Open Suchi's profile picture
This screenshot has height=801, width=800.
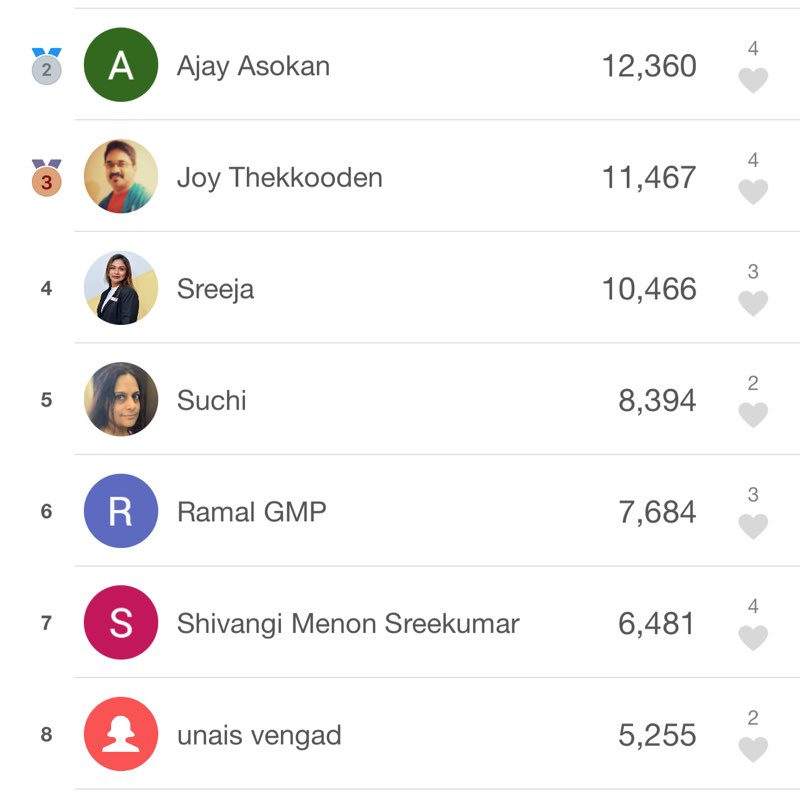(x=121, y=399)
